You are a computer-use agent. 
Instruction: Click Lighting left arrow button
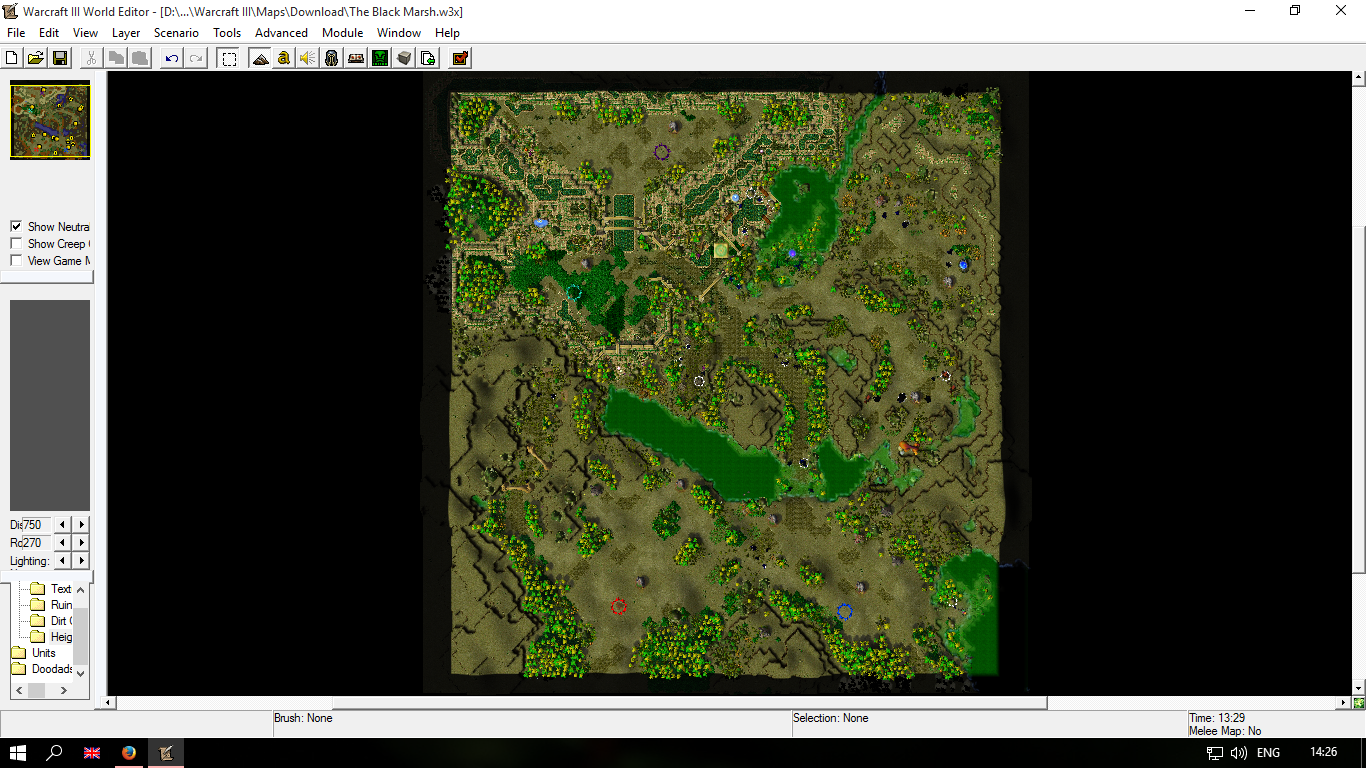(63, 560)
